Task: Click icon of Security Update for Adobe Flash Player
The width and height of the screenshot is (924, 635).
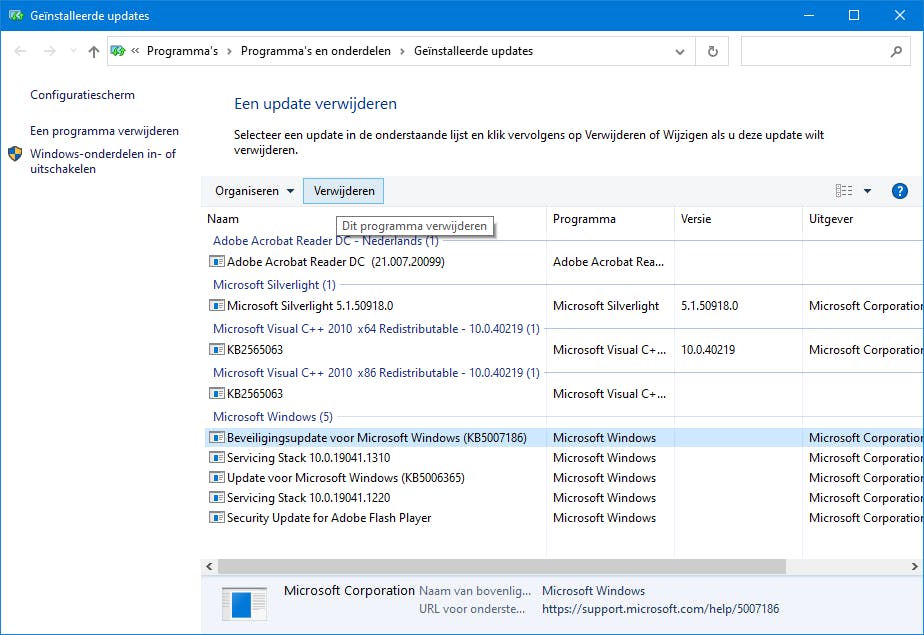Action: pos(217,518)
